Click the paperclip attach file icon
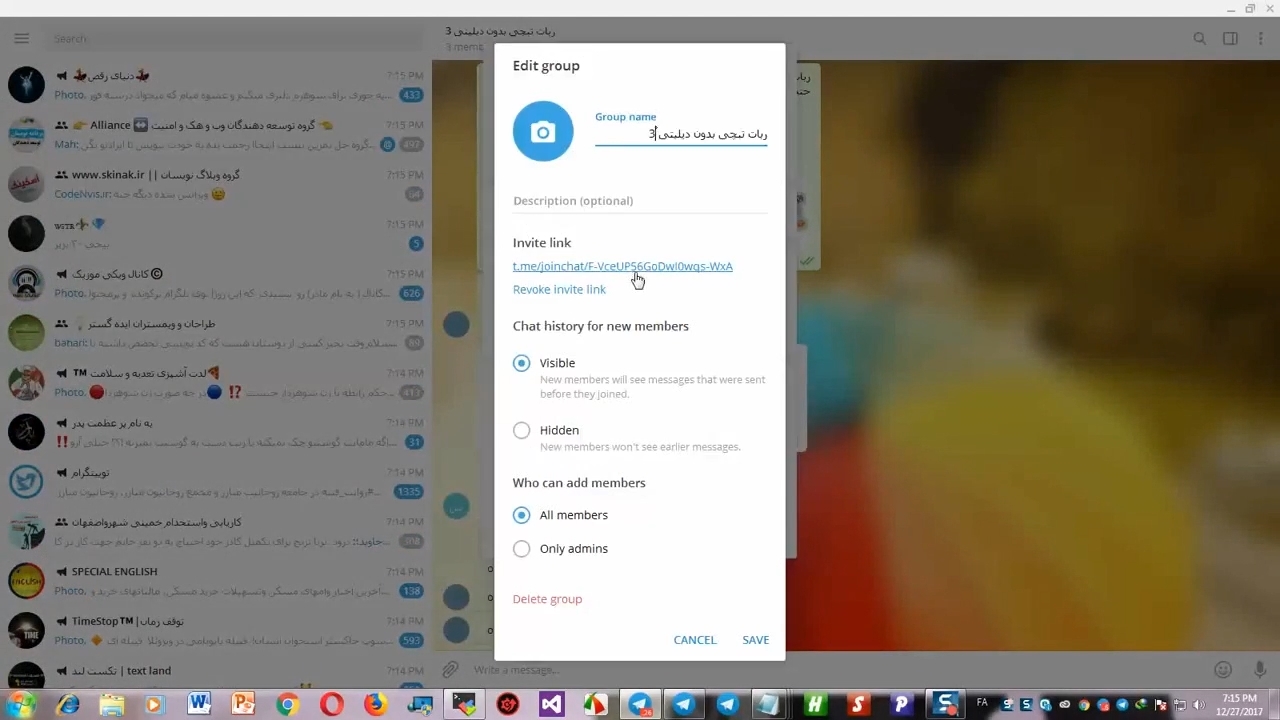This screenshot has width=1280, height=720. pos(451,670)
